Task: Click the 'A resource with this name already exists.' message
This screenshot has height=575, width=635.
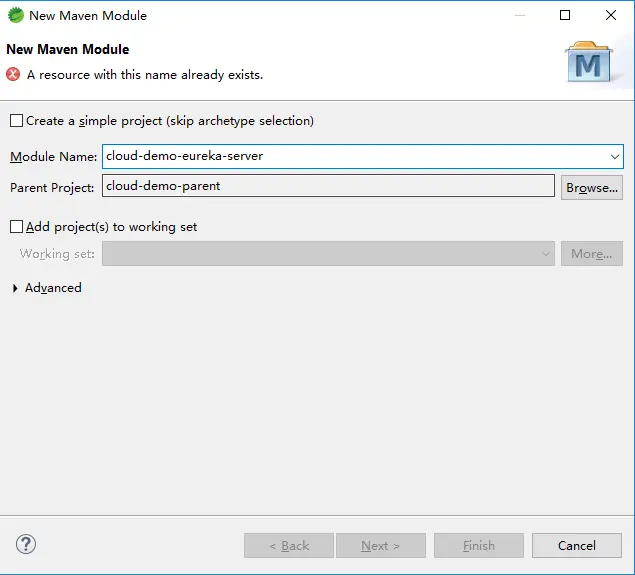Action: (145, 75)
